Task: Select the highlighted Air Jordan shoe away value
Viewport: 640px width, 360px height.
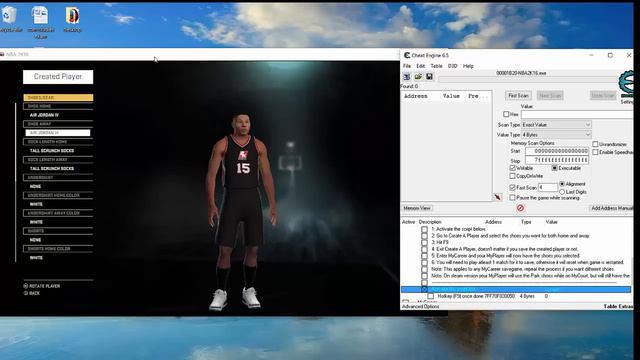Action: [x=58, y=133]
